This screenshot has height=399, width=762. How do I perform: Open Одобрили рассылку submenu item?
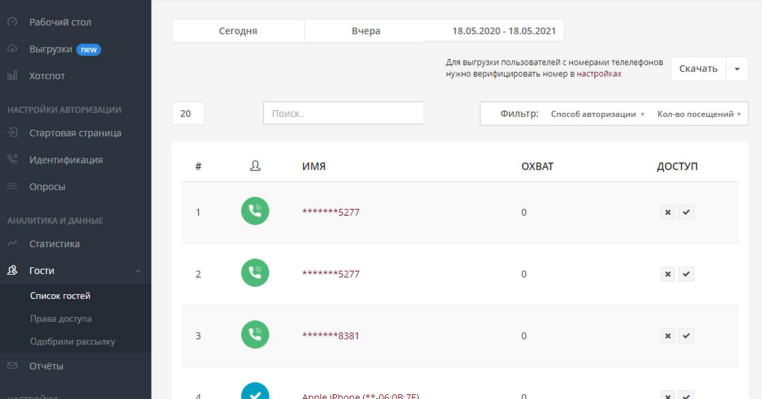[72, 342]
